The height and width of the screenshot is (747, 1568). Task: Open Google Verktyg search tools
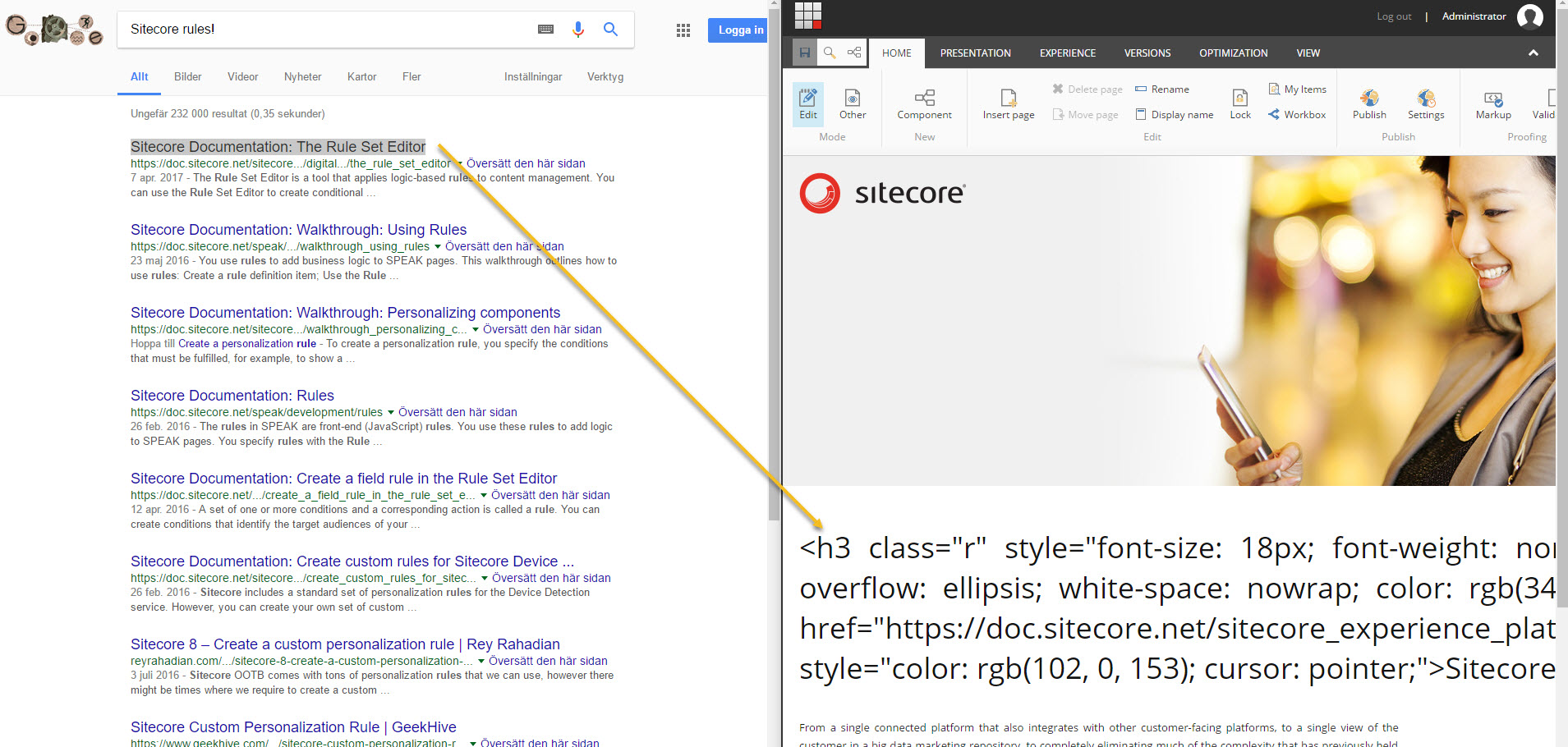tap(605, 77)
